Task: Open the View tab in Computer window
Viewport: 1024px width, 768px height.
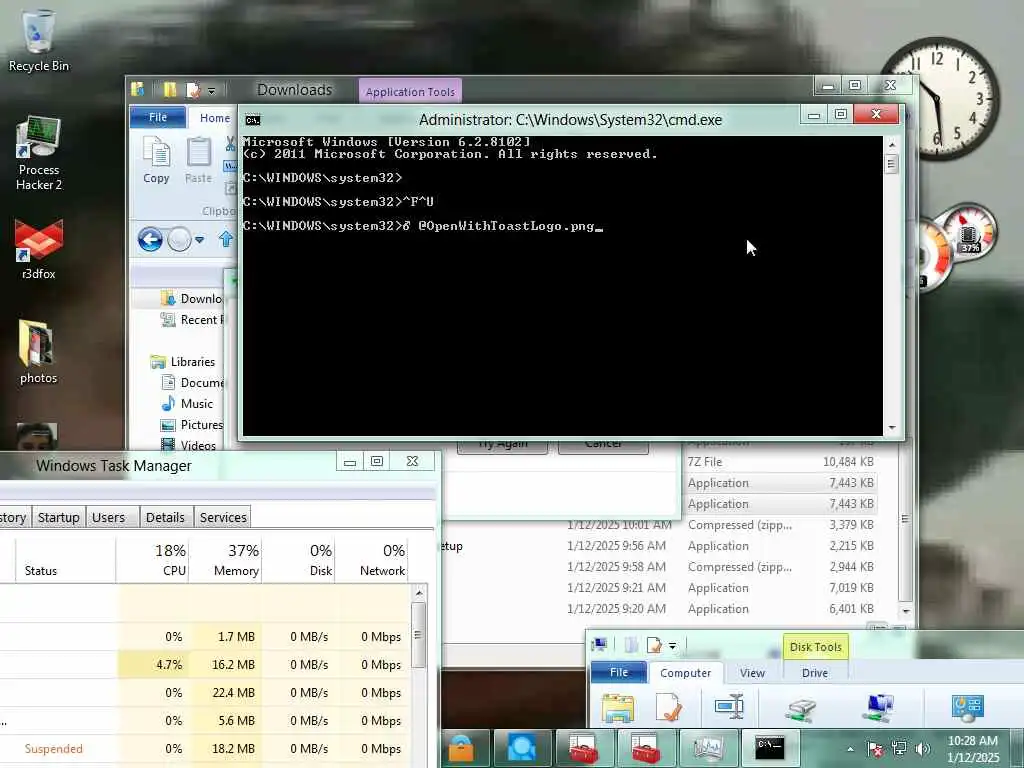Action: point(752,673)
